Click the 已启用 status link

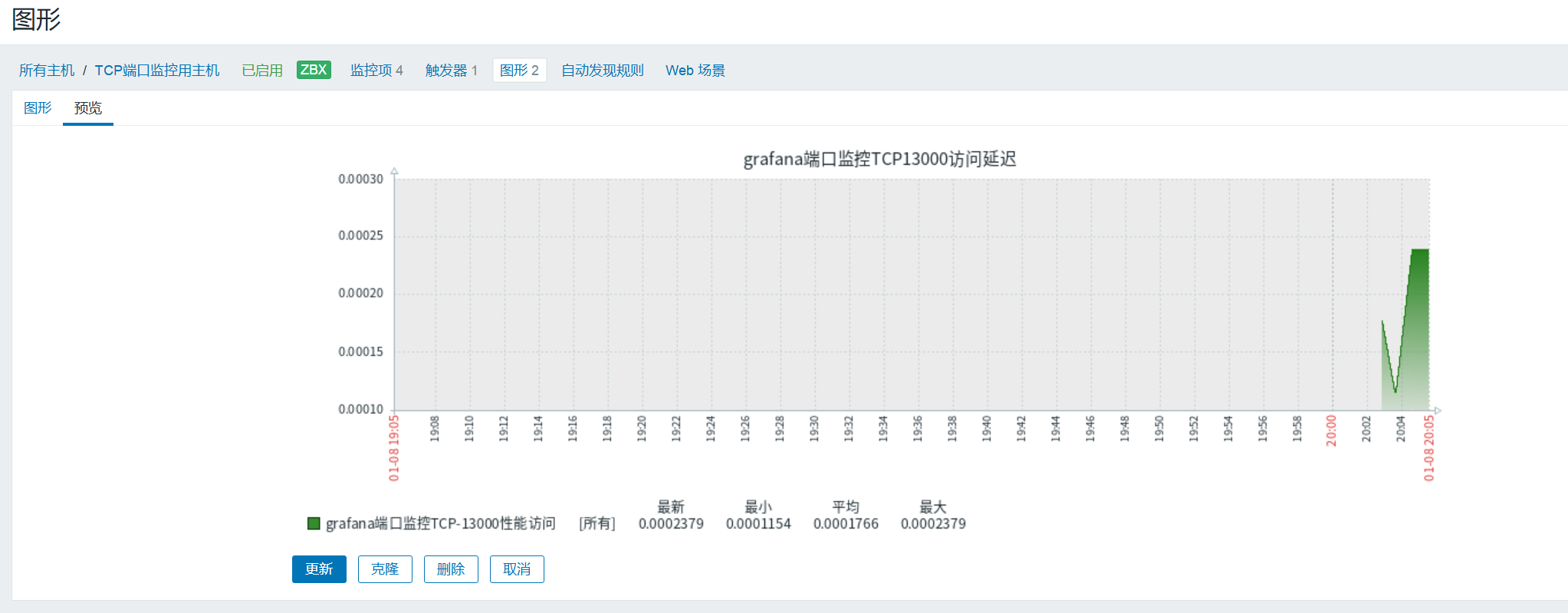pos(262,71)
